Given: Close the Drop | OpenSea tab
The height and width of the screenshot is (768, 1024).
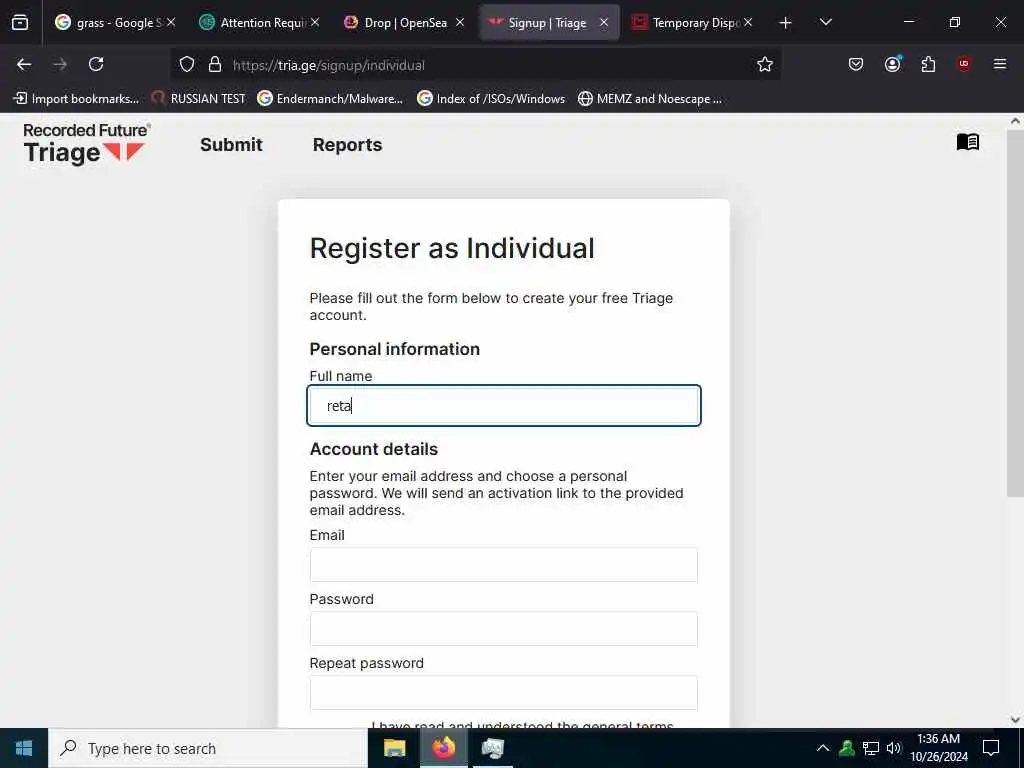Looking at the screenshot, I should point(460,22).
